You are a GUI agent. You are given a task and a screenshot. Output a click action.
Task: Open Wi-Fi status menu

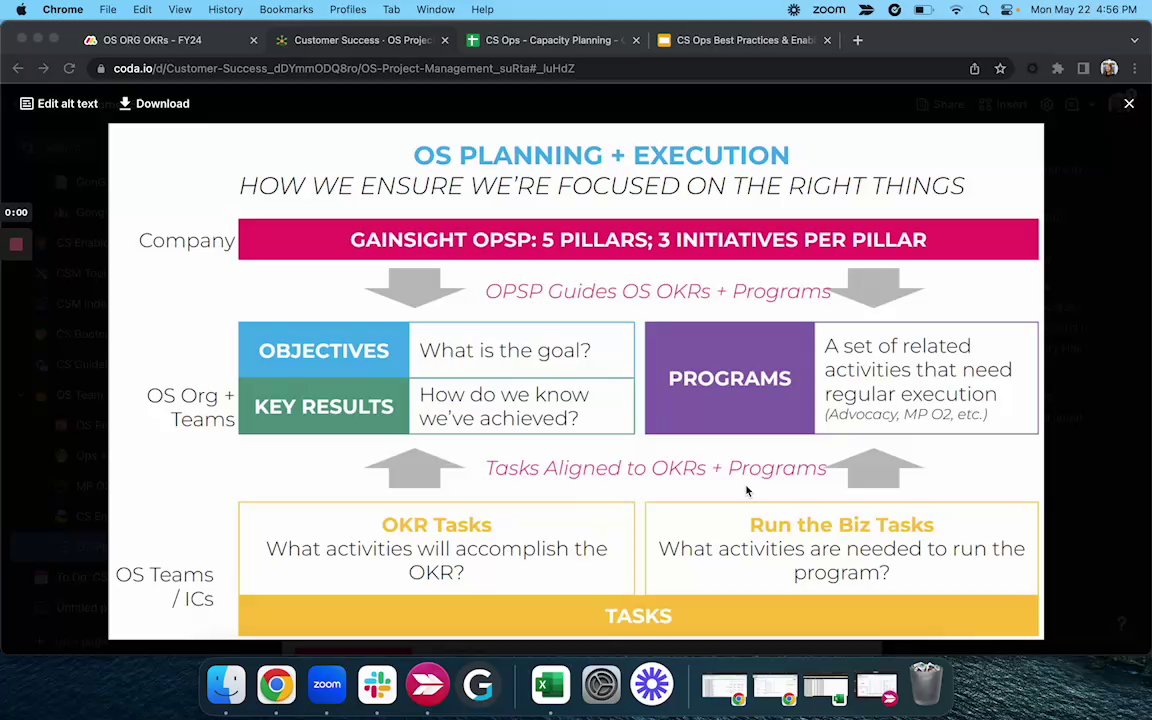tap(956, 10)
